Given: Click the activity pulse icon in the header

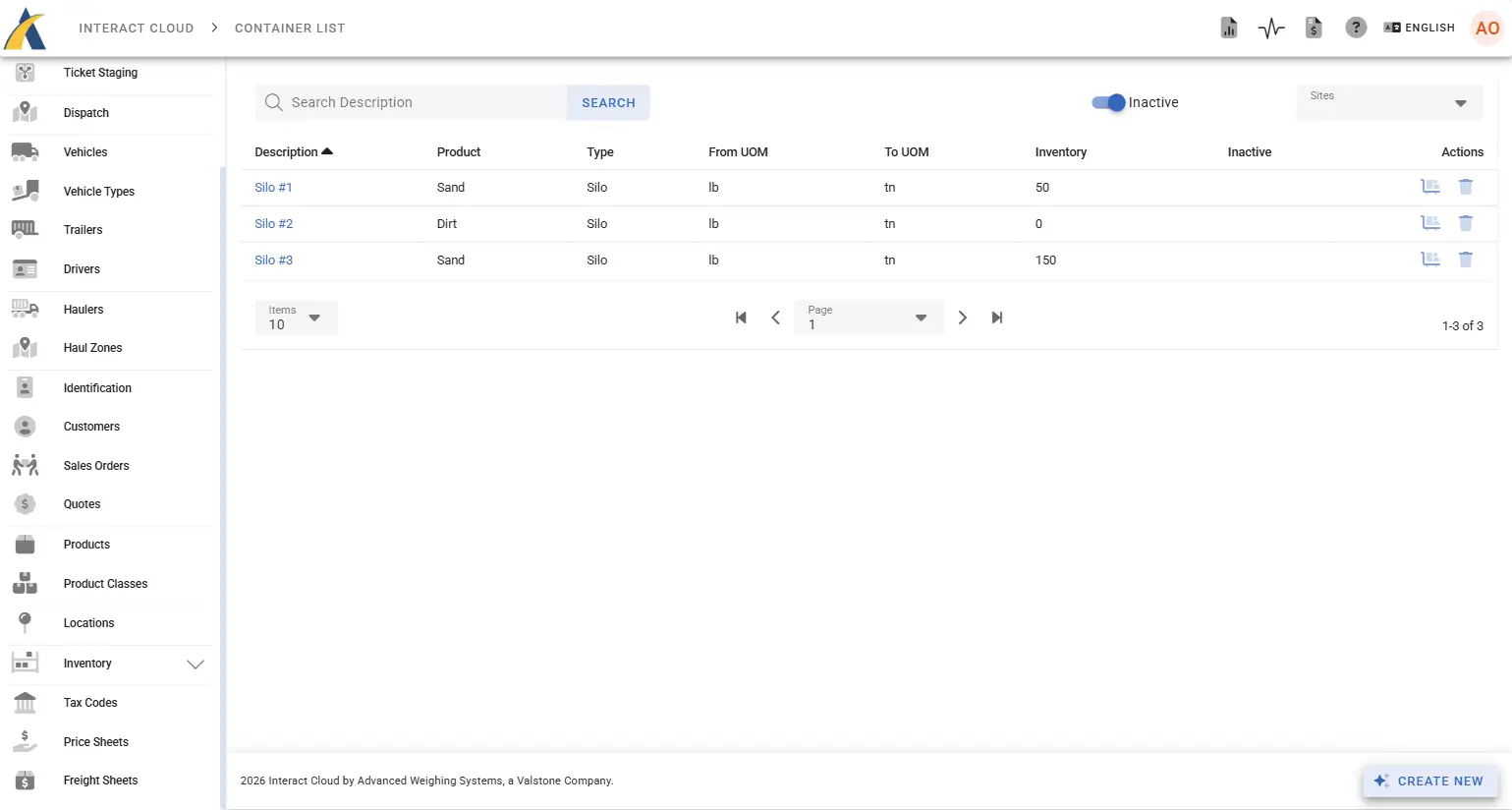Looking at the screenshot, I should [1270, 28].
